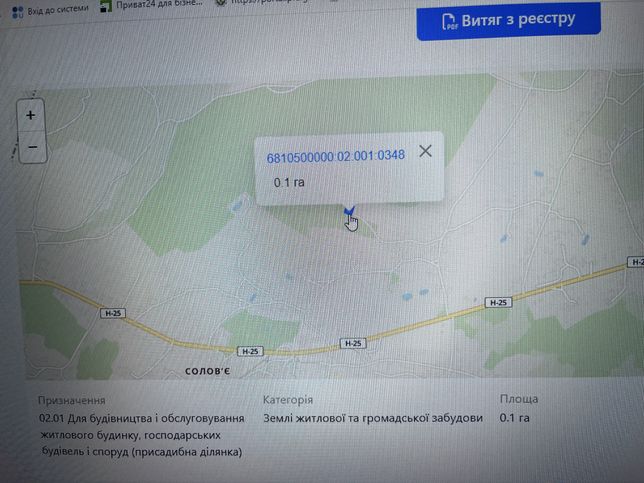Select the blue parcel marker on map
The width and height of the screenshot is (644, 483).
click(x=349, y=211)
